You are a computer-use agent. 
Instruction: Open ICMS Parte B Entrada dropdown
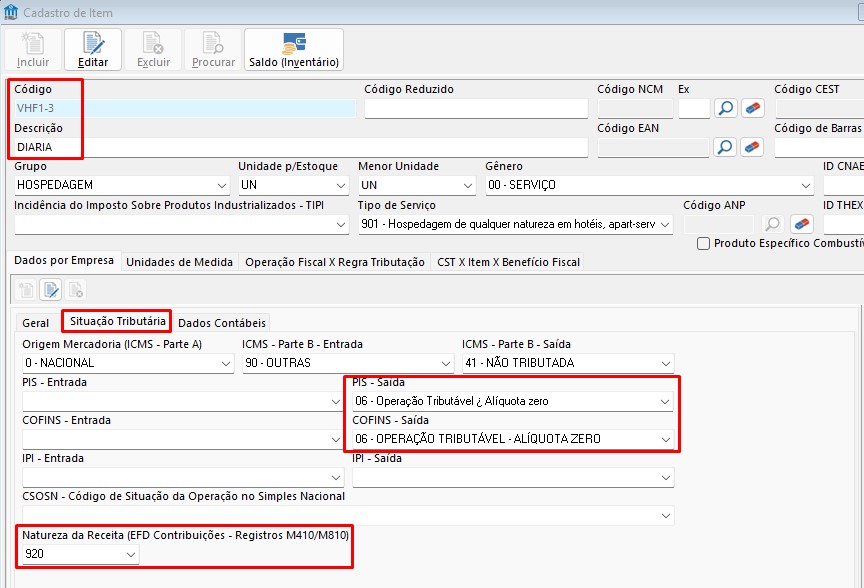click(446, 364)
